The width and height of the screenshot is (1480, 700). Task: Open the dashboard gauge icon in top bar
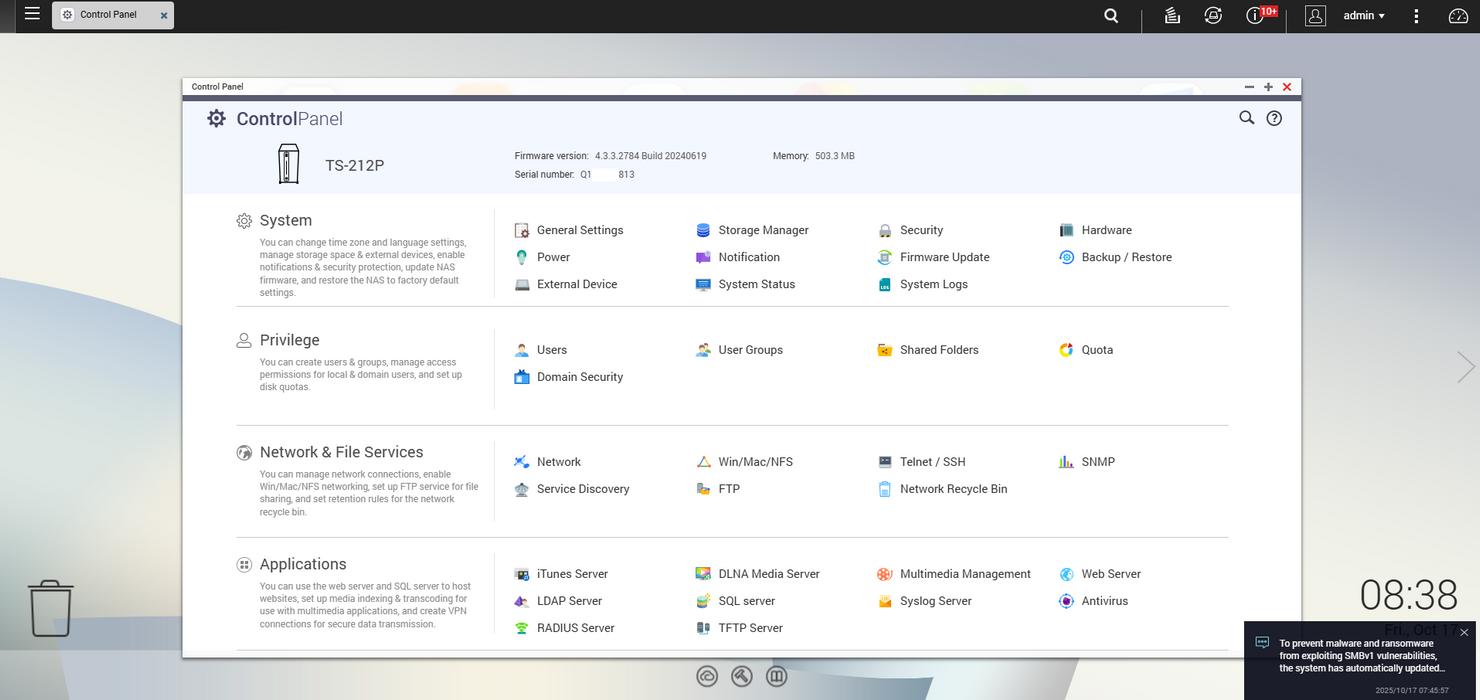(x=1458, y=16)
